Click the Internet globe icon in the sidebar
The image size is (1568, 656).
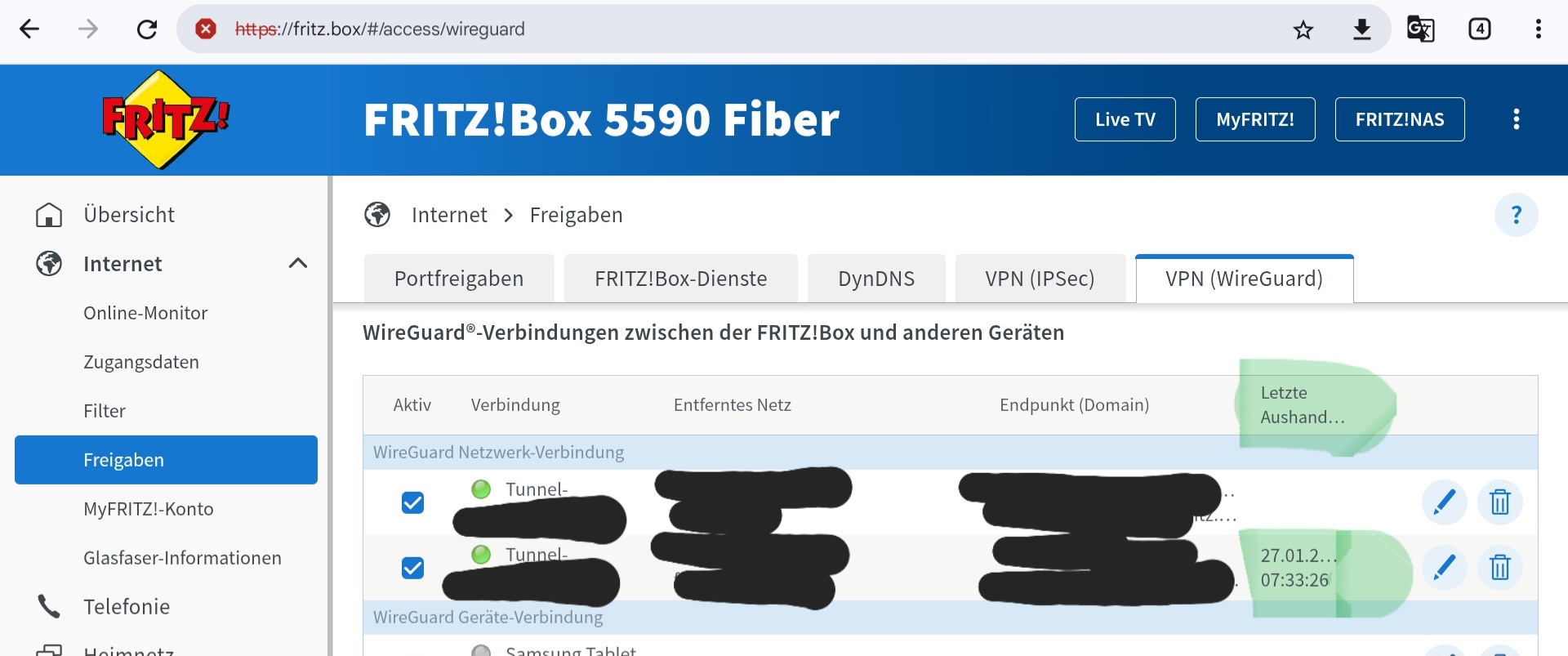coord(49,264)
